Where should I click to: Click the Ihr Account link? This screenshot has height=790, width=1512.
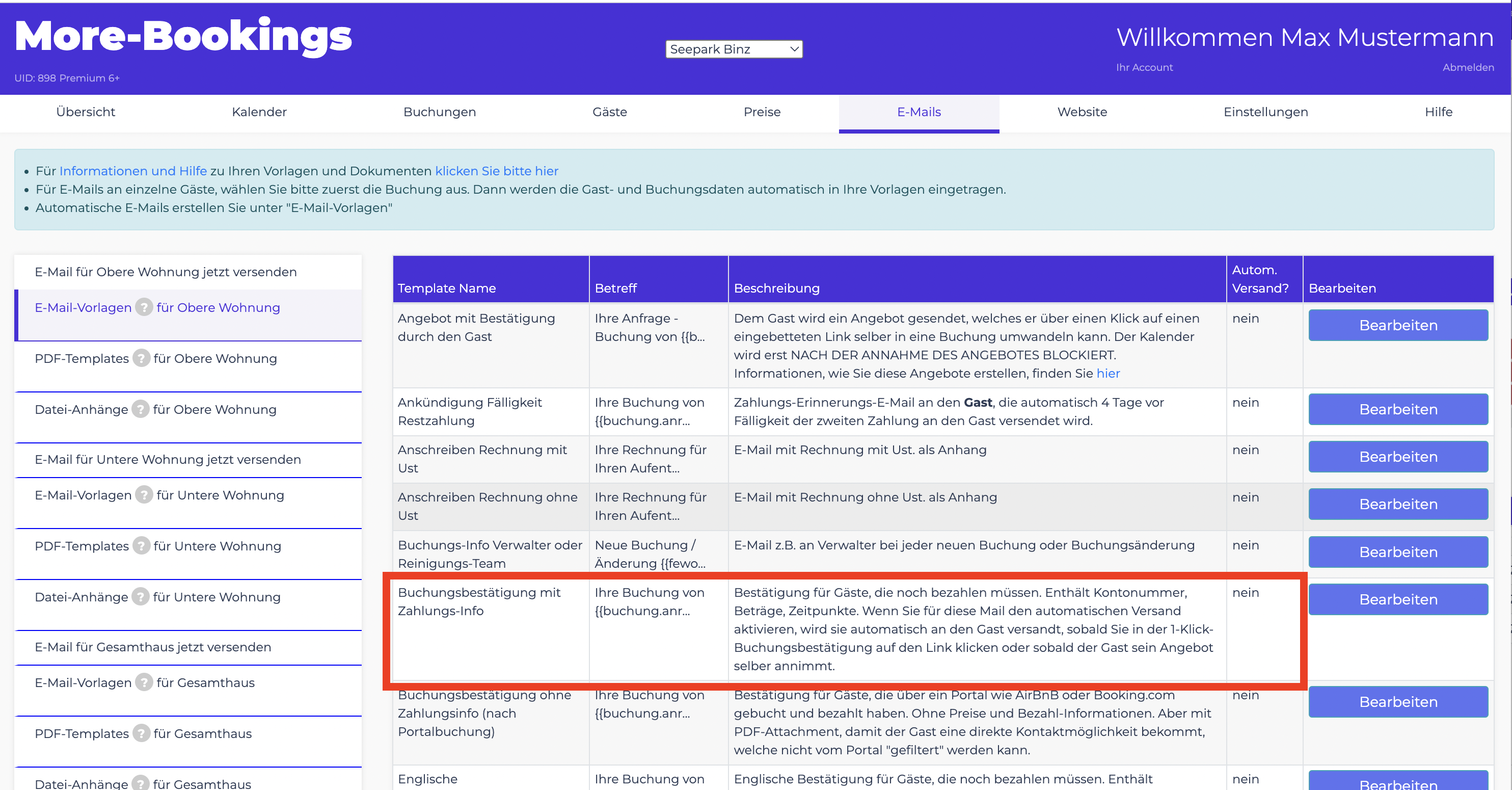click(1144, 68)
